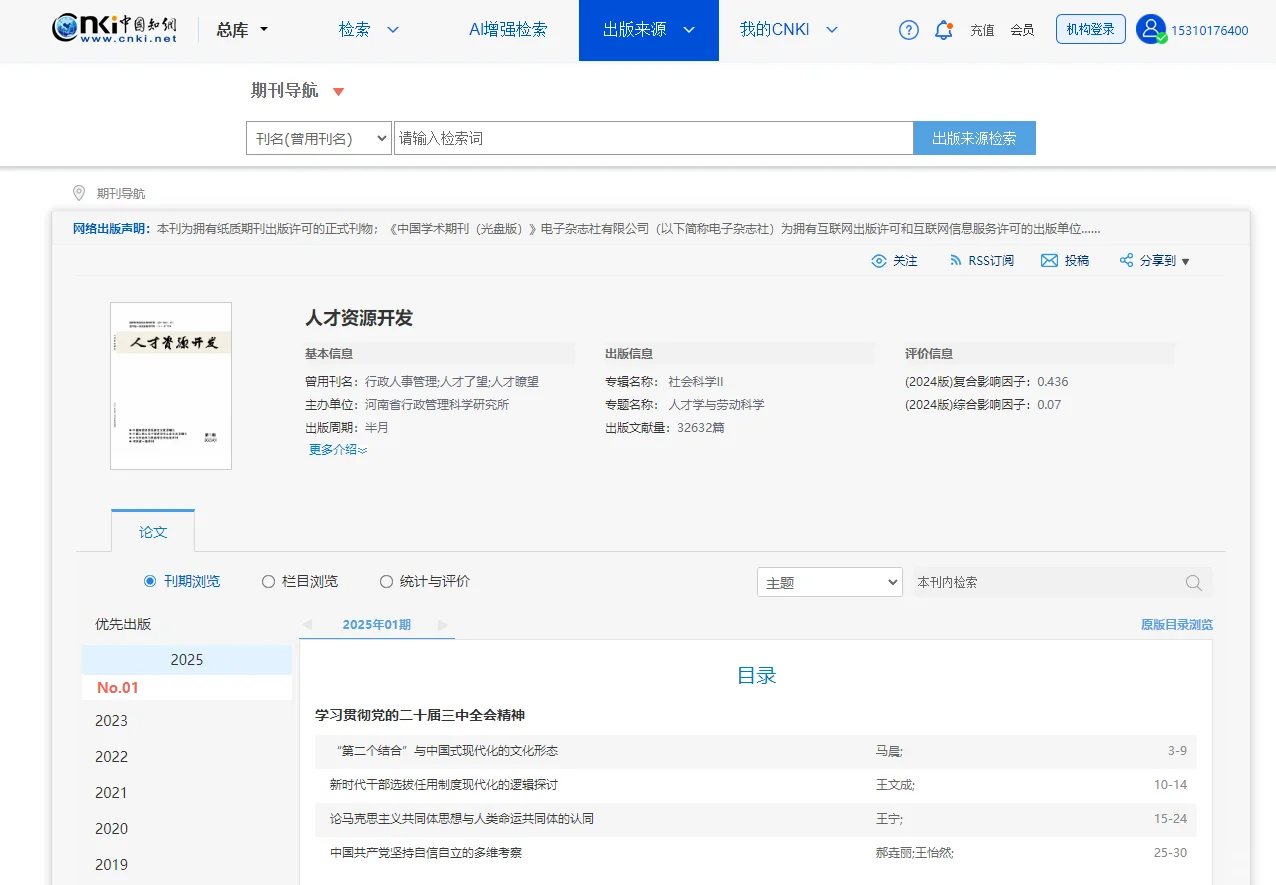Click the user avatar icon
This screenshot has width=1276, height=885.
(1150, 29)
